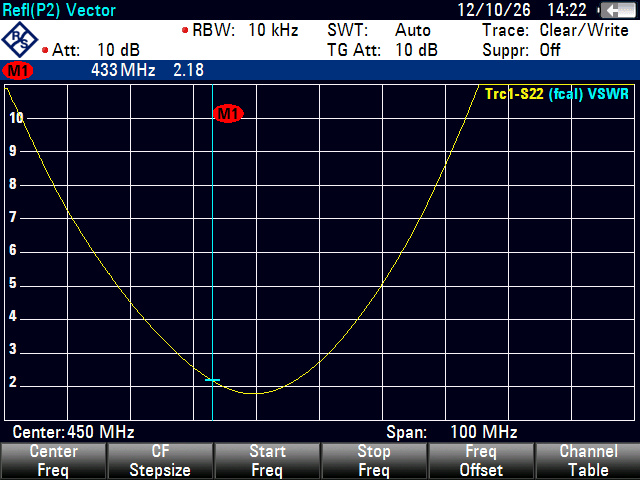Click the Y-axis label 2
This screenshot has width=640, height=480.
tap(13, 382)
